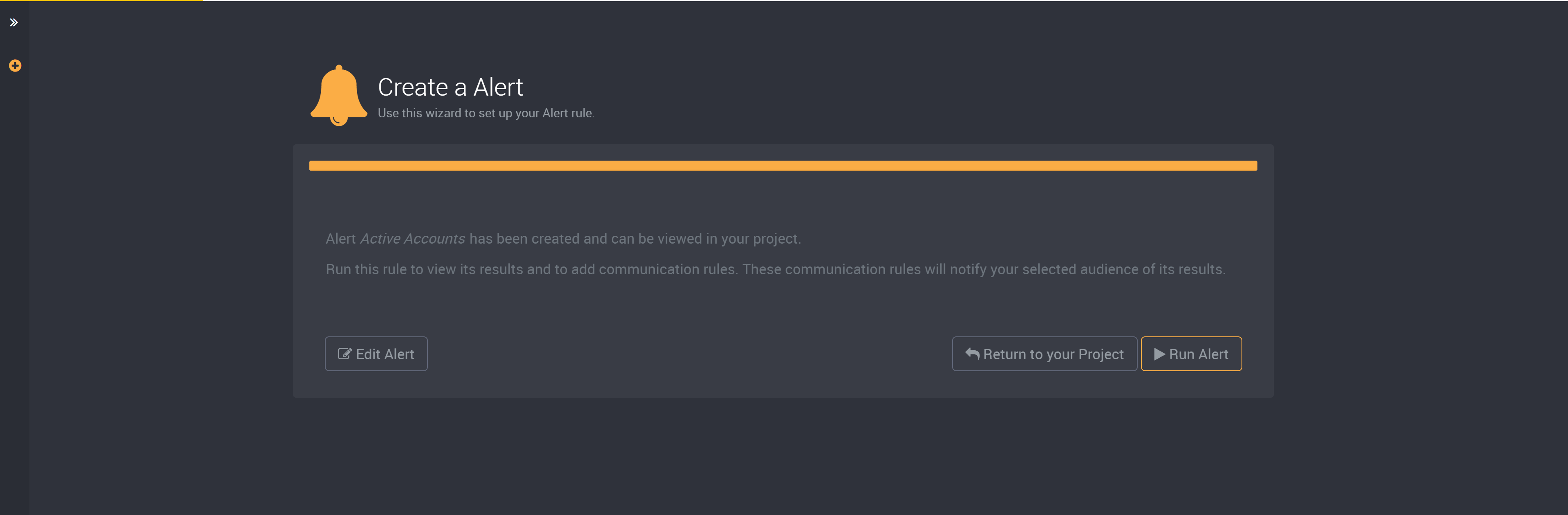This screenshot has height=515, width=1568.
Task: Select the pencil icon inside Edit Alert
Action: (344, 354)
